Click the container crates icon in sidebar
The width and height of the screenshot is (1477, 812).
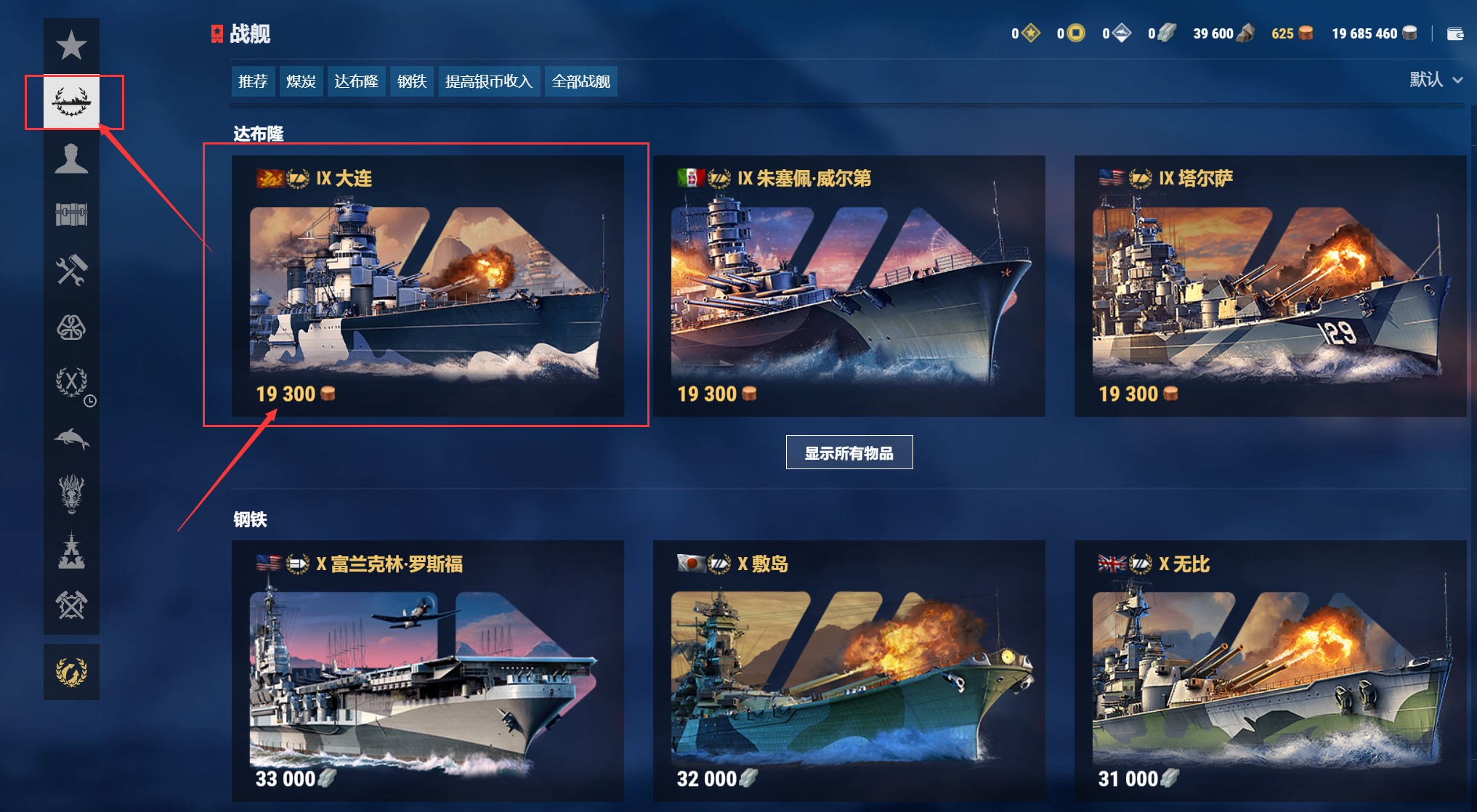click(71, 214)
